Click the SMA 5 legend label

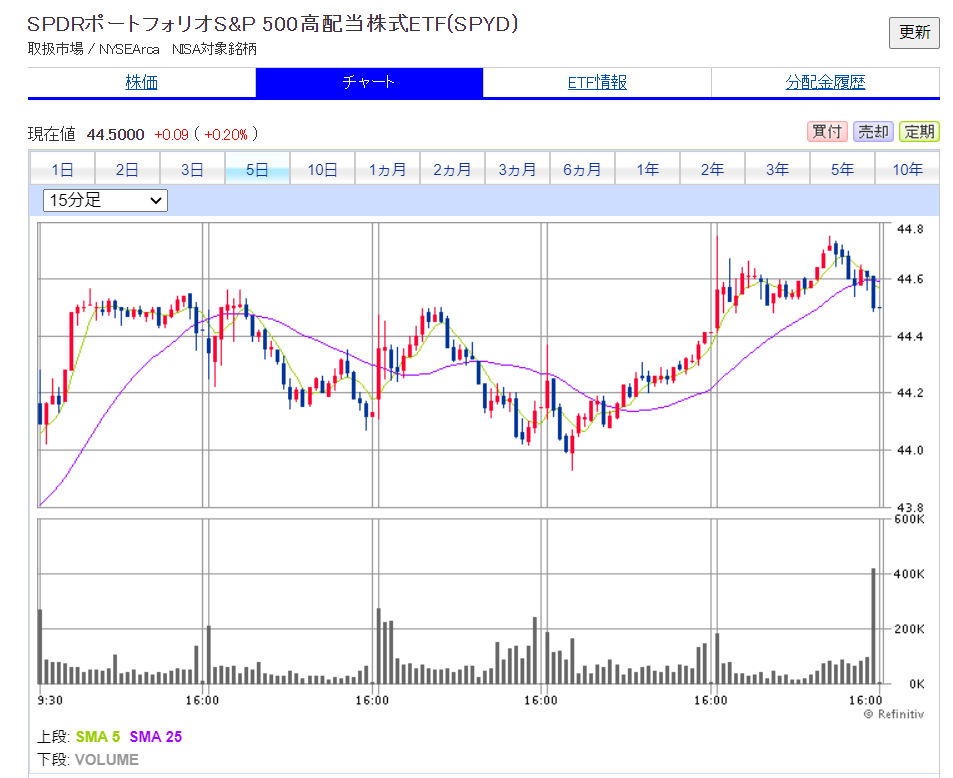pyautogui.click(x=98, y=737)
